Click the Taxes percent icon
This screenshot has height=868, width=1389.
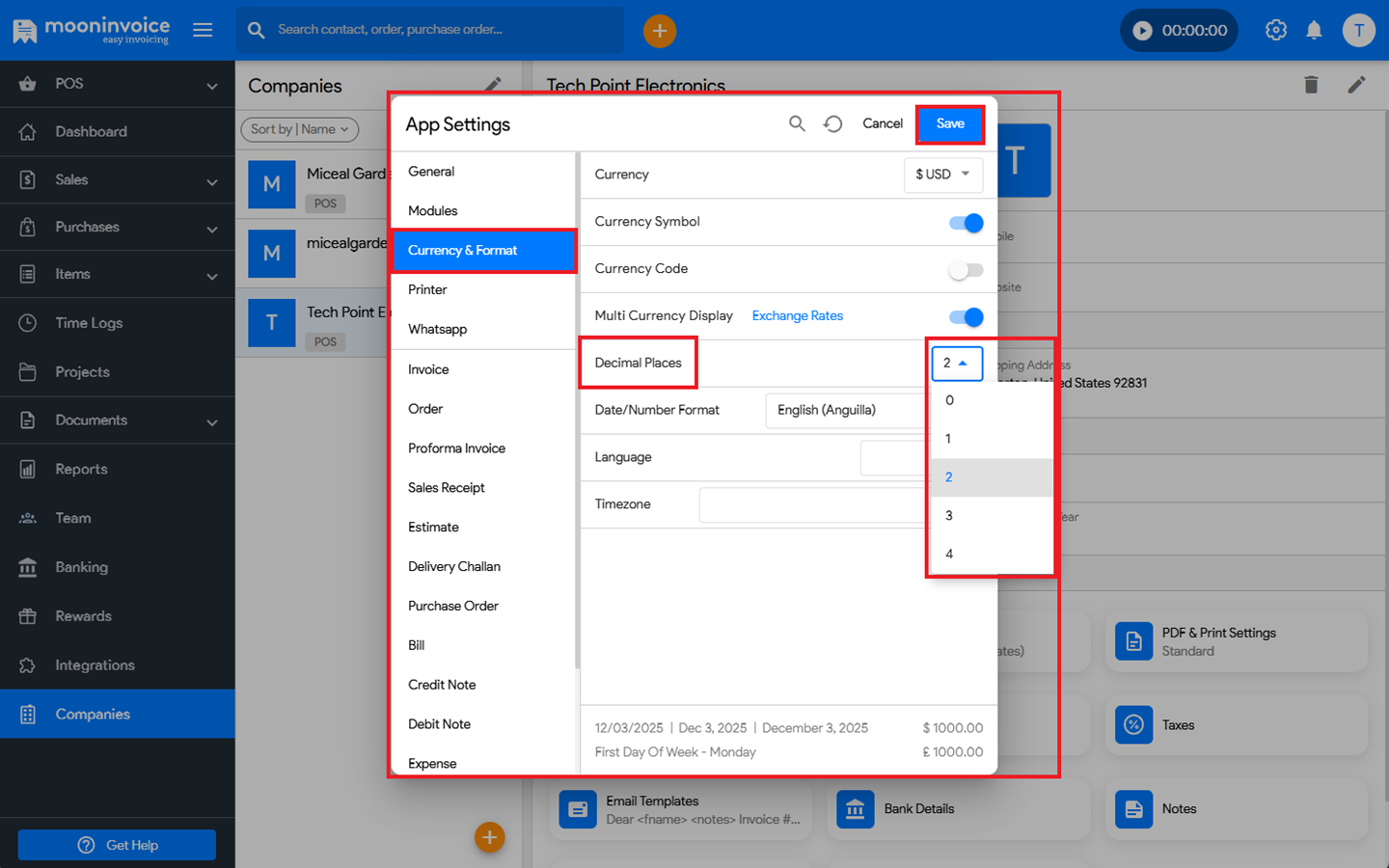pos(1133,724)
